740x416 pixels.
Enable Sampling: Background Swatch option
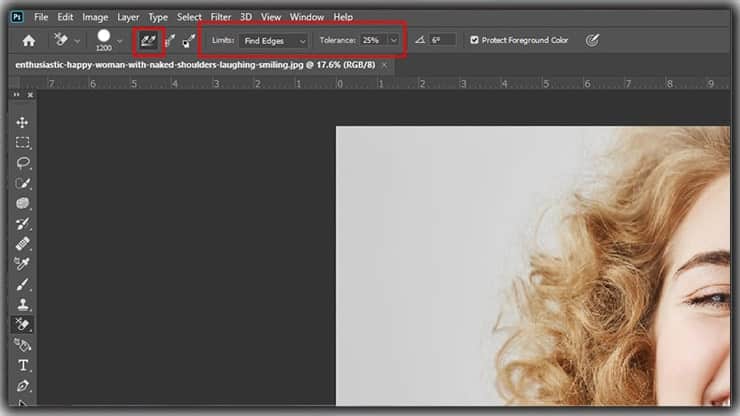pyautogui.click(x=189, y=40)
